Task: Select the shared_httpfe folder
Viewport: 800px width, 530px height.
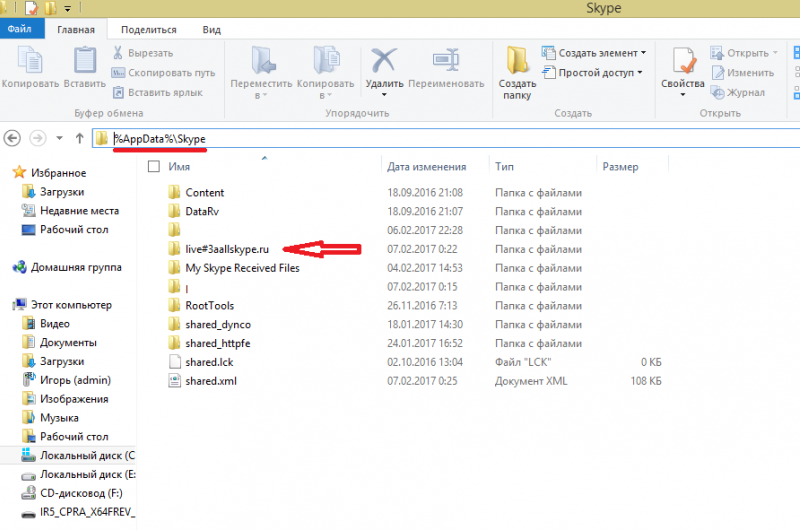Action: click(x=218, y=343)
